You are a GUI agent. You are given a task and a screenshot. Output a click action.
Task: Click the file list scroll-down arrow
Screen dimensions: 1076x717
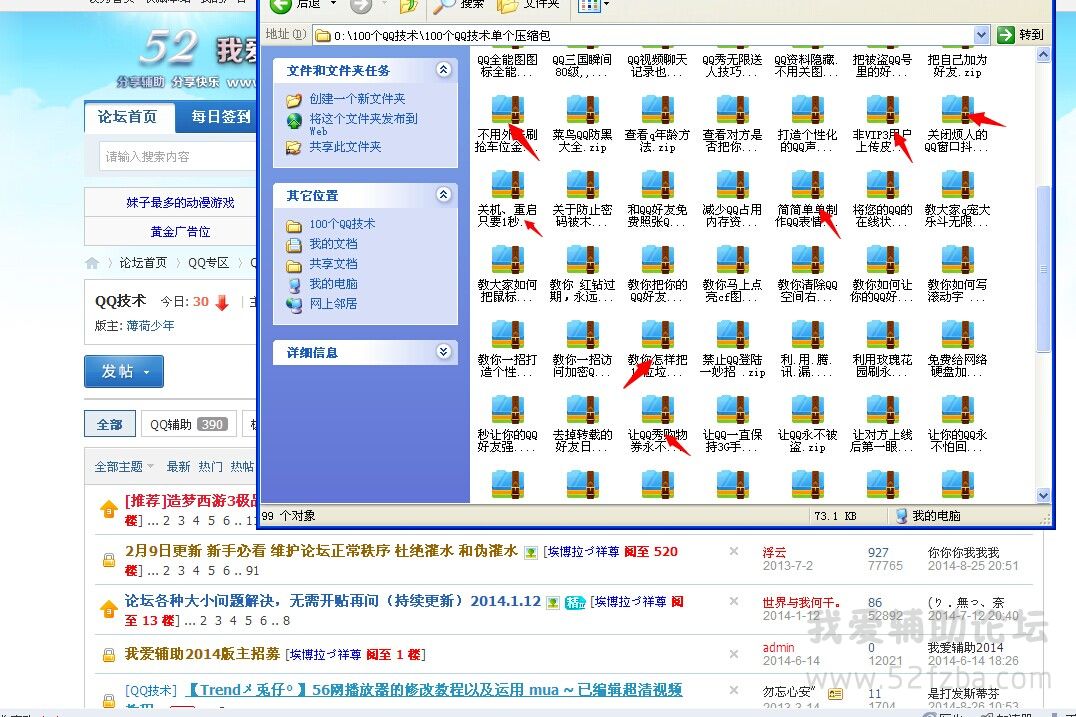[x=1043, y=495]
